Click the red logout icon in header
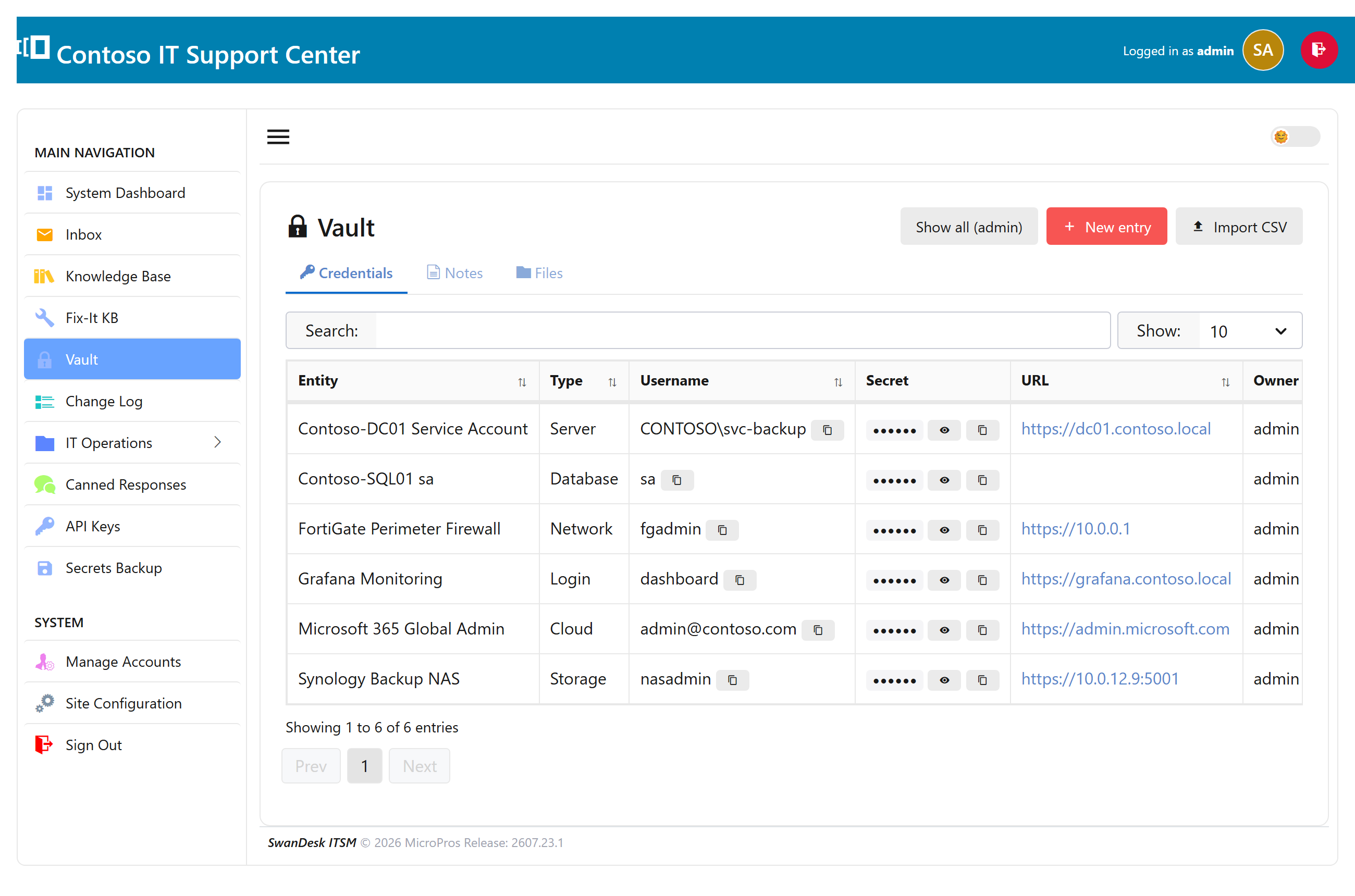The width and height of the screenshot is (1355, 896). (1319, 51)
